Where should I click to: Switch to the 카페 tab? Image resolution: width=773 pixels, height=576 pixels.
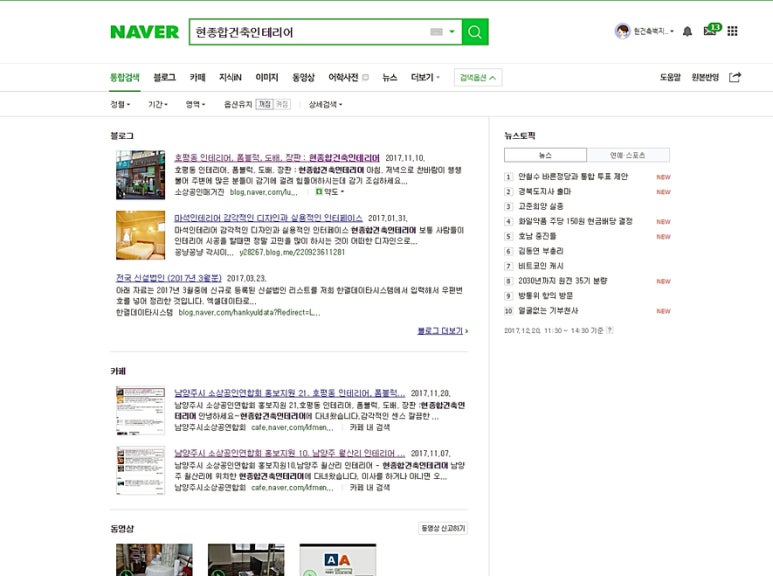pyautogui.click(x=197, y=77)
